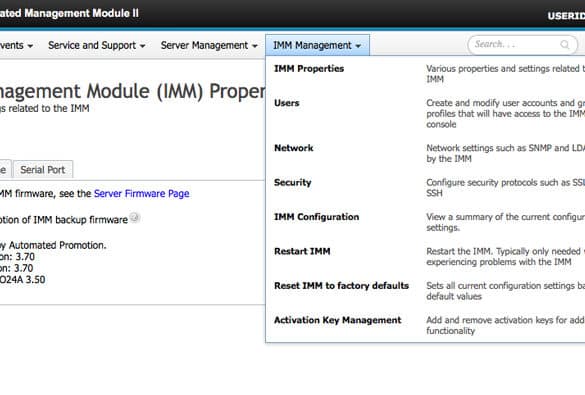Open the Service and Support menu

[x=97, y=46]
